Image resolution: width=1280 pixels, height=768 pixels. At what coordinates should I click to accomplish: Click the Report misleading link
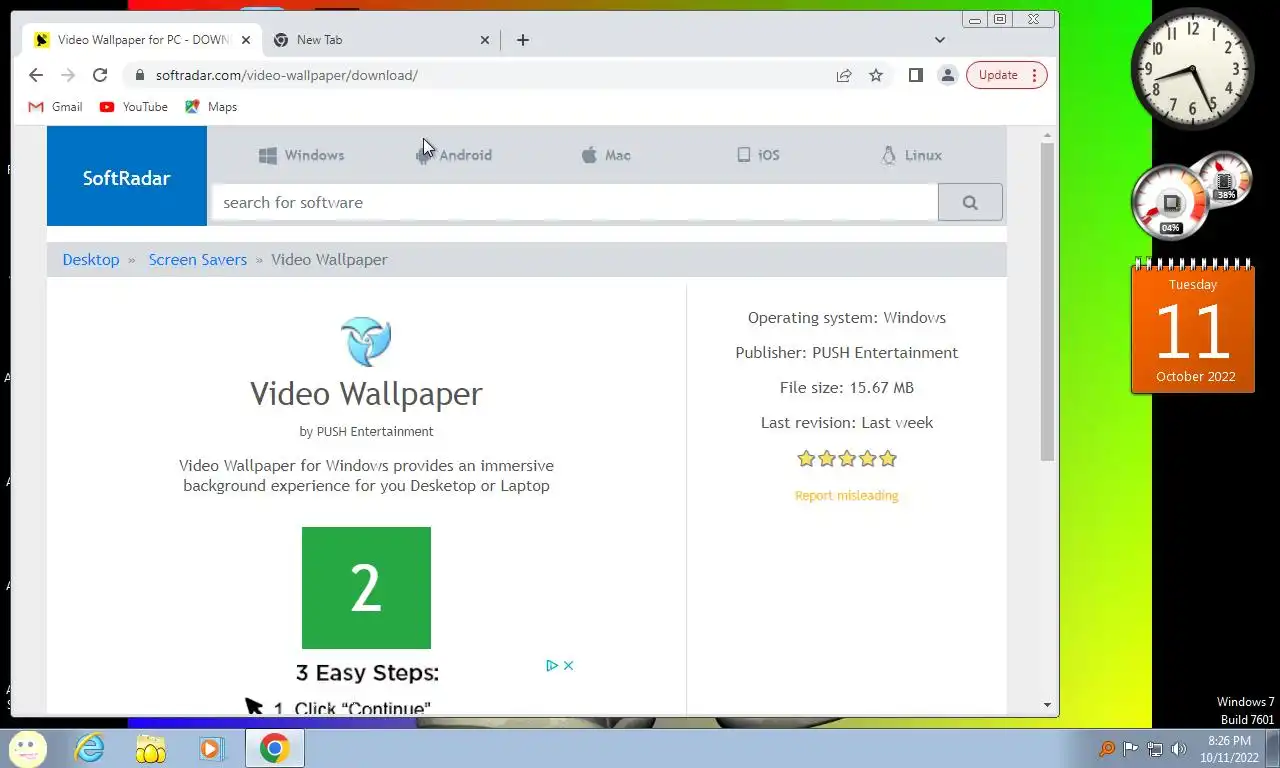tap(847, 495)
